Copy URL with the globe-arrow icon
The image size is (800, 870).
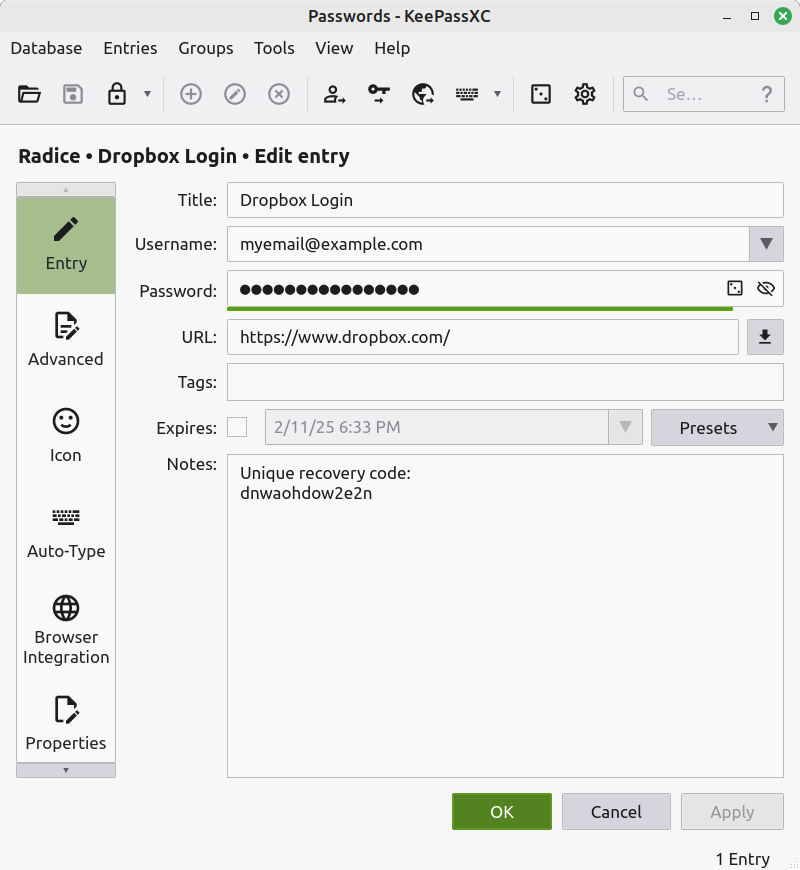point(423,94)
